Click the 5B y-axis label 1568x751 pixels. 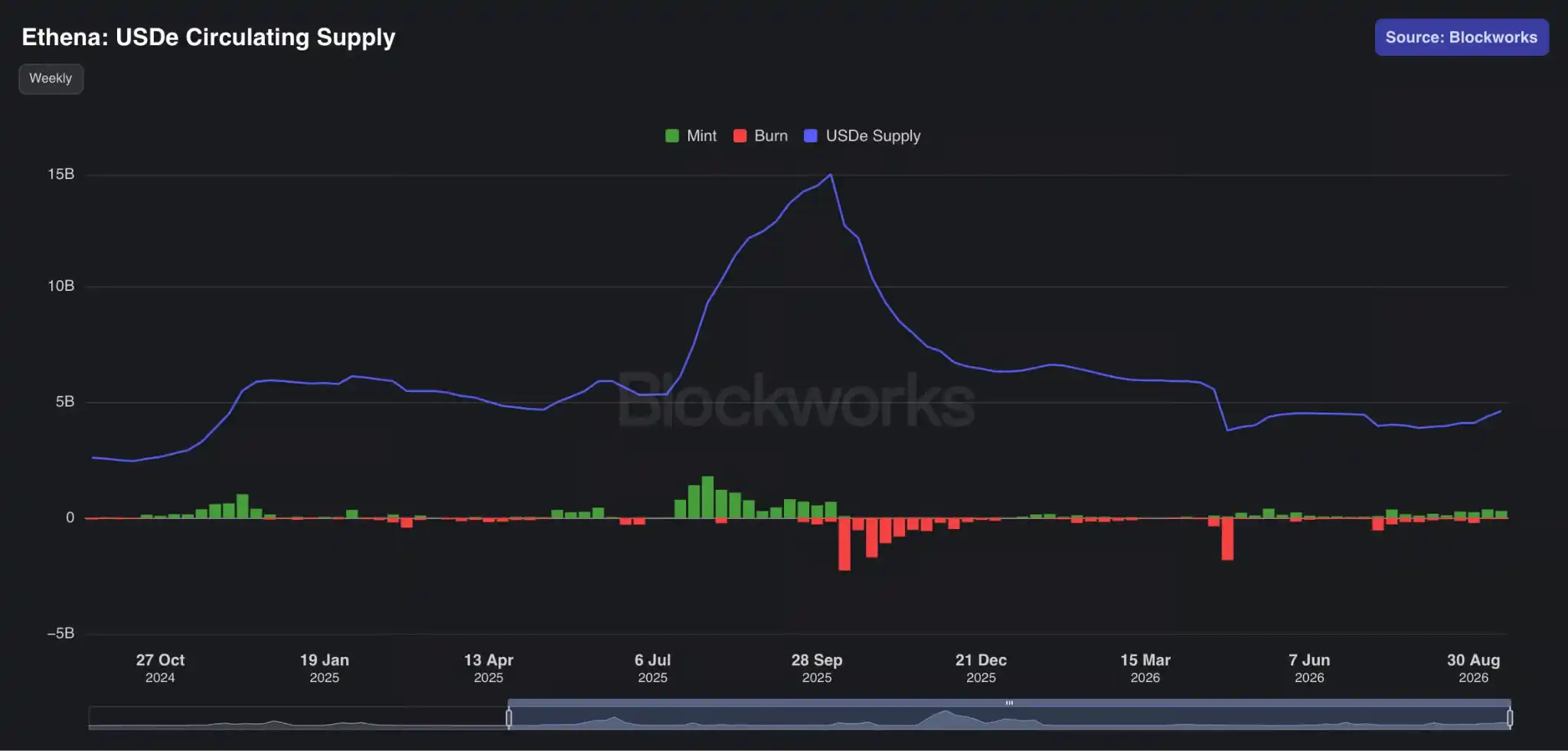tap(65, 402)
